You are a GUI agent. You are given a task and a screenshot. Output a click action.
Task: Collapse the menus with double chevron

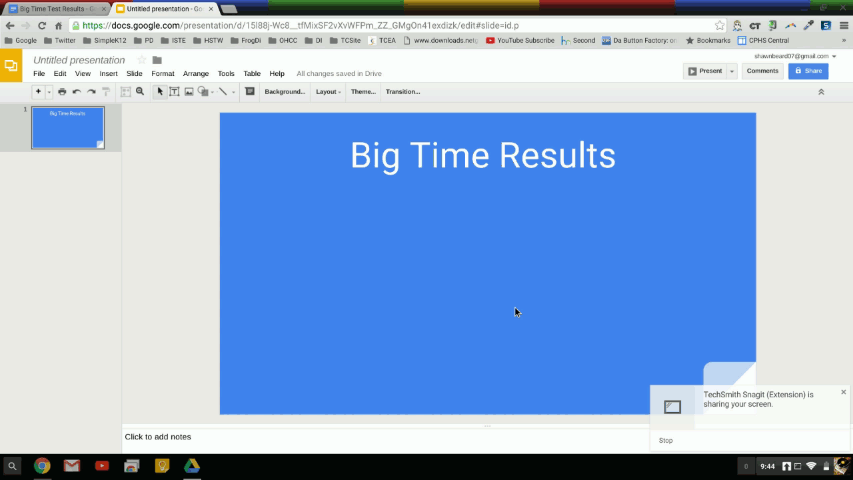point(821,92)
